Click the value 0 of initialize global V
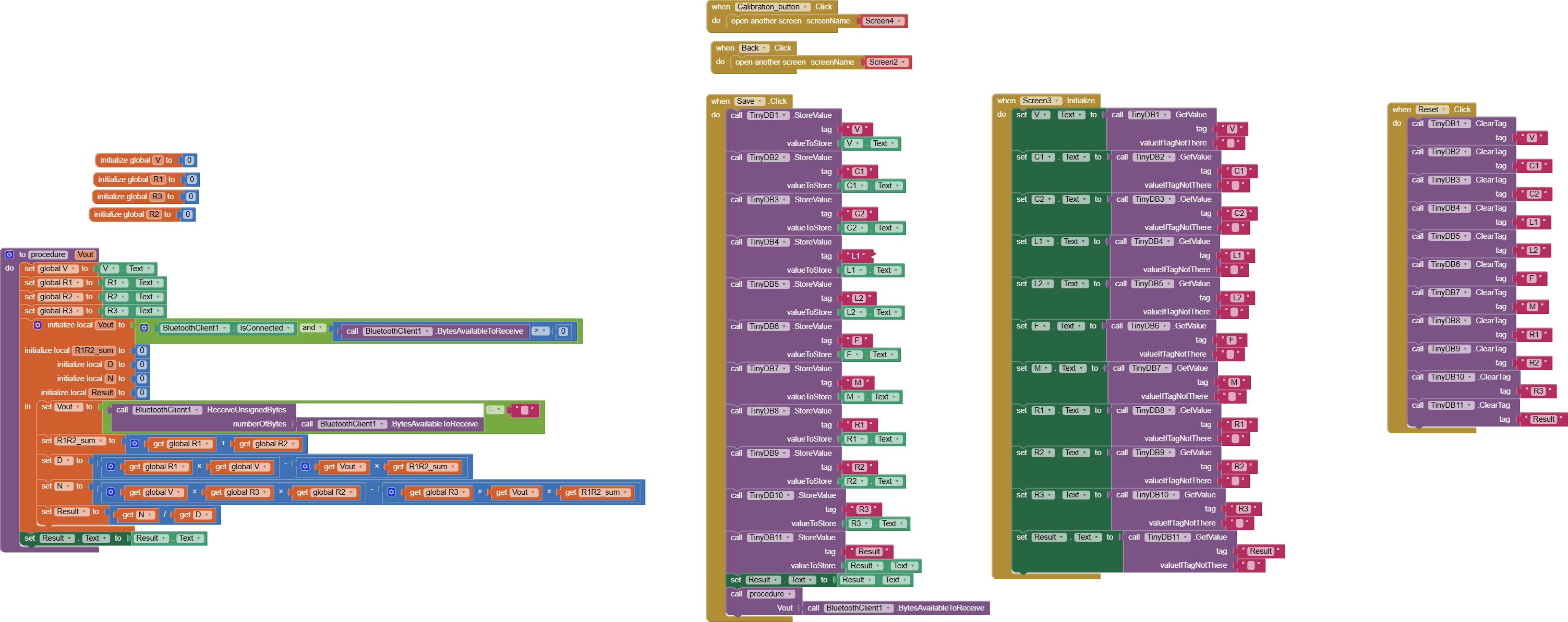This screenshot has height=622, width=1568. tap(189, 160)
